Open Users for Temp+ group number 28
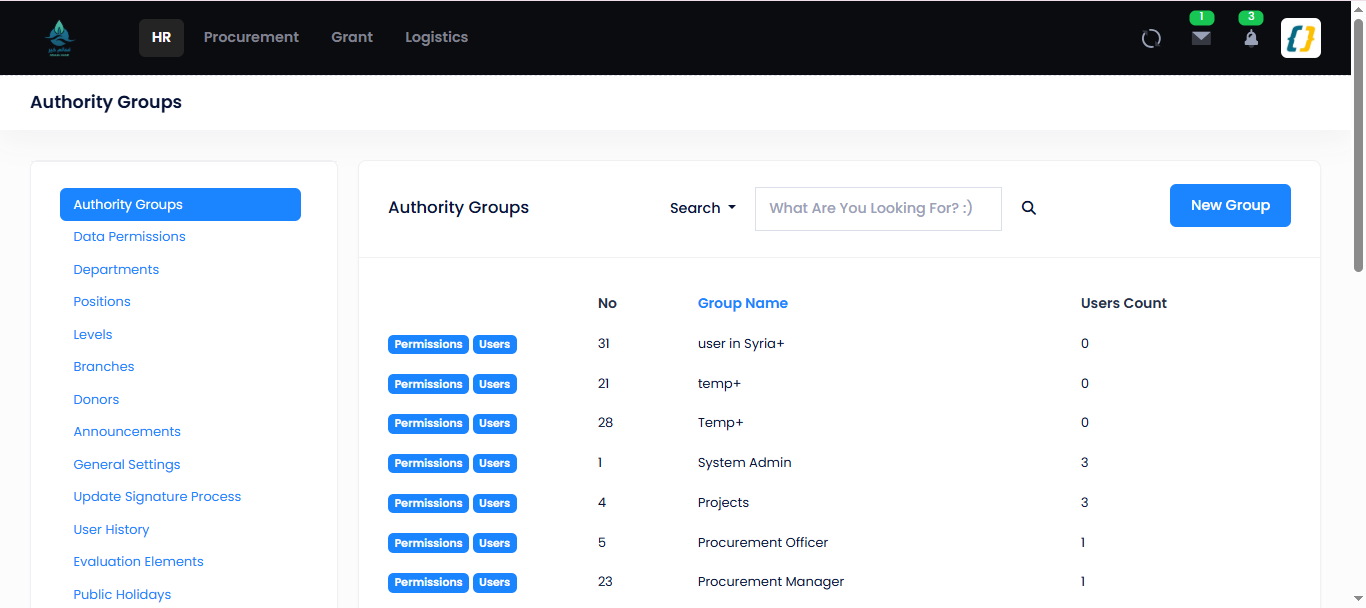Image resolution: width=1366 pixels, height=608 pixels. tap(494, 423)
